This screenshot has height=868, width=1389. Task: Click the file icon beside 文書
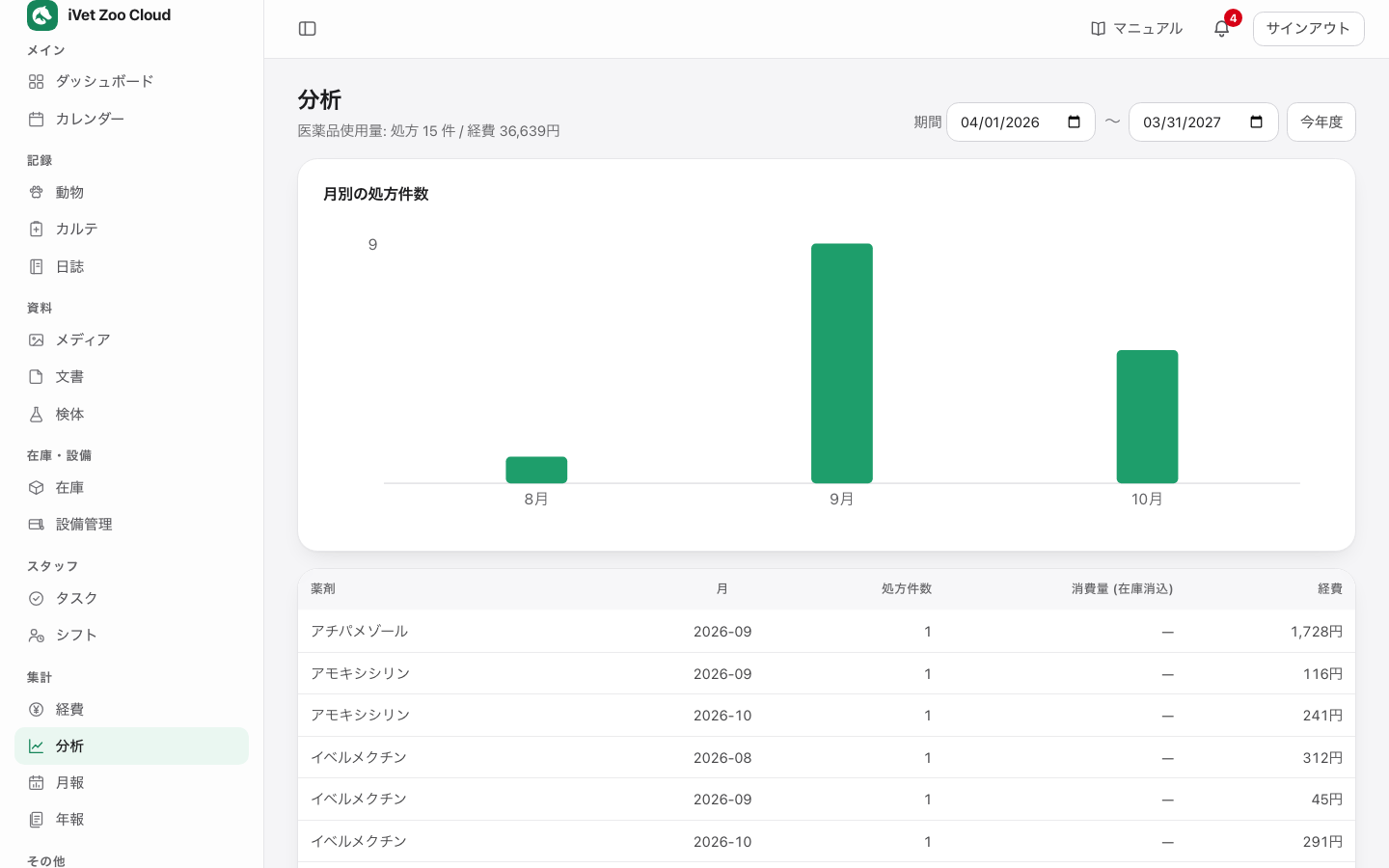tap(37, 377)
